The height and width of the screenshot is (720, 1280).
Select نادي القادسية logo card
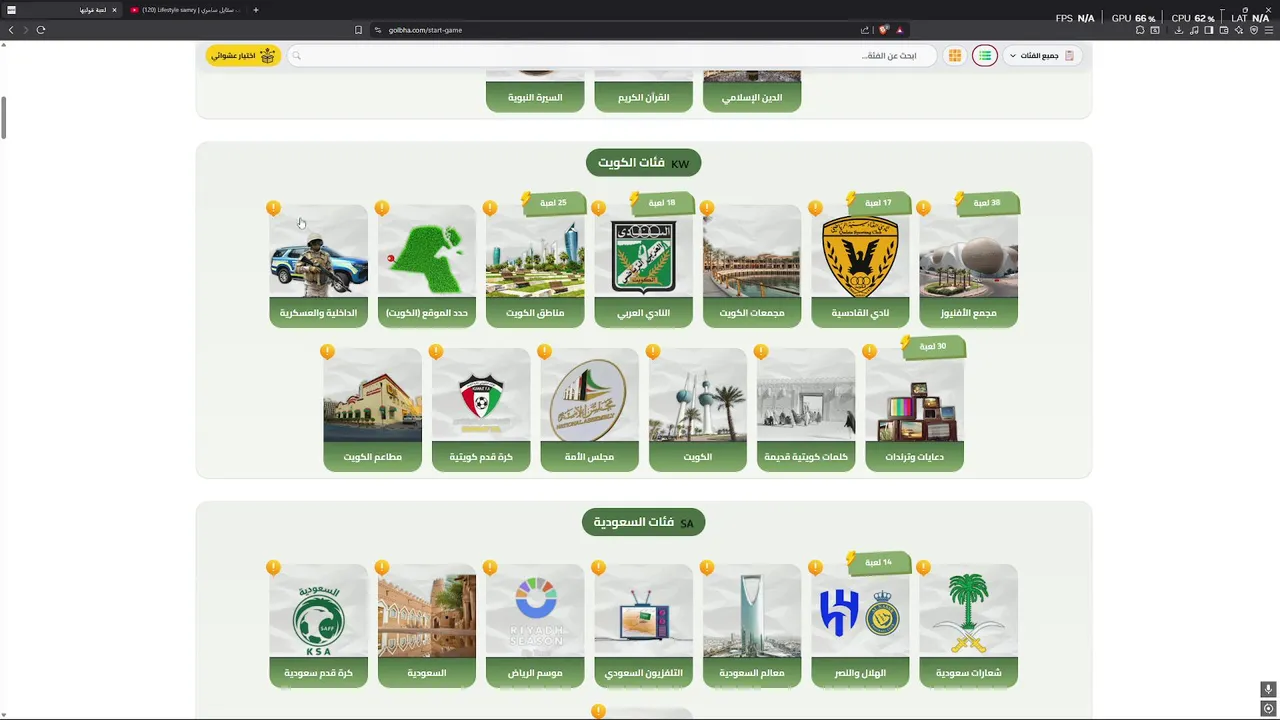coord(860,267)
